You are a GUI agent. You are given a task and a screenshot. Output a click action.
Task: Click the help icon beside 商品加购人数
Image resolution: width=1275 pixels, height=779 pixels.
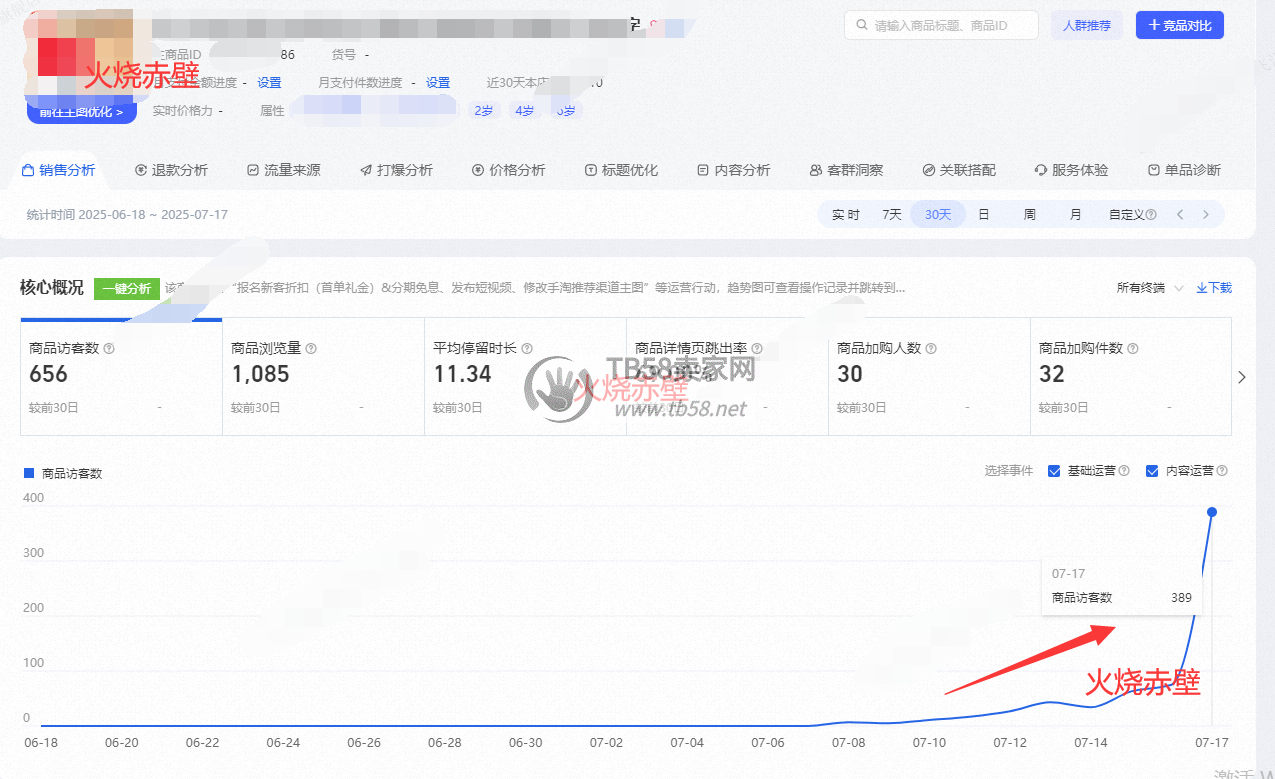931,349
